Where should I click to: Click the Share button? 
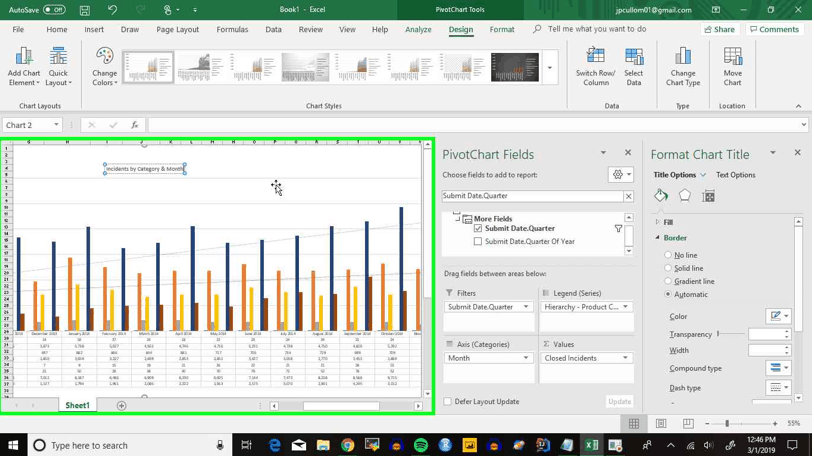720,30
